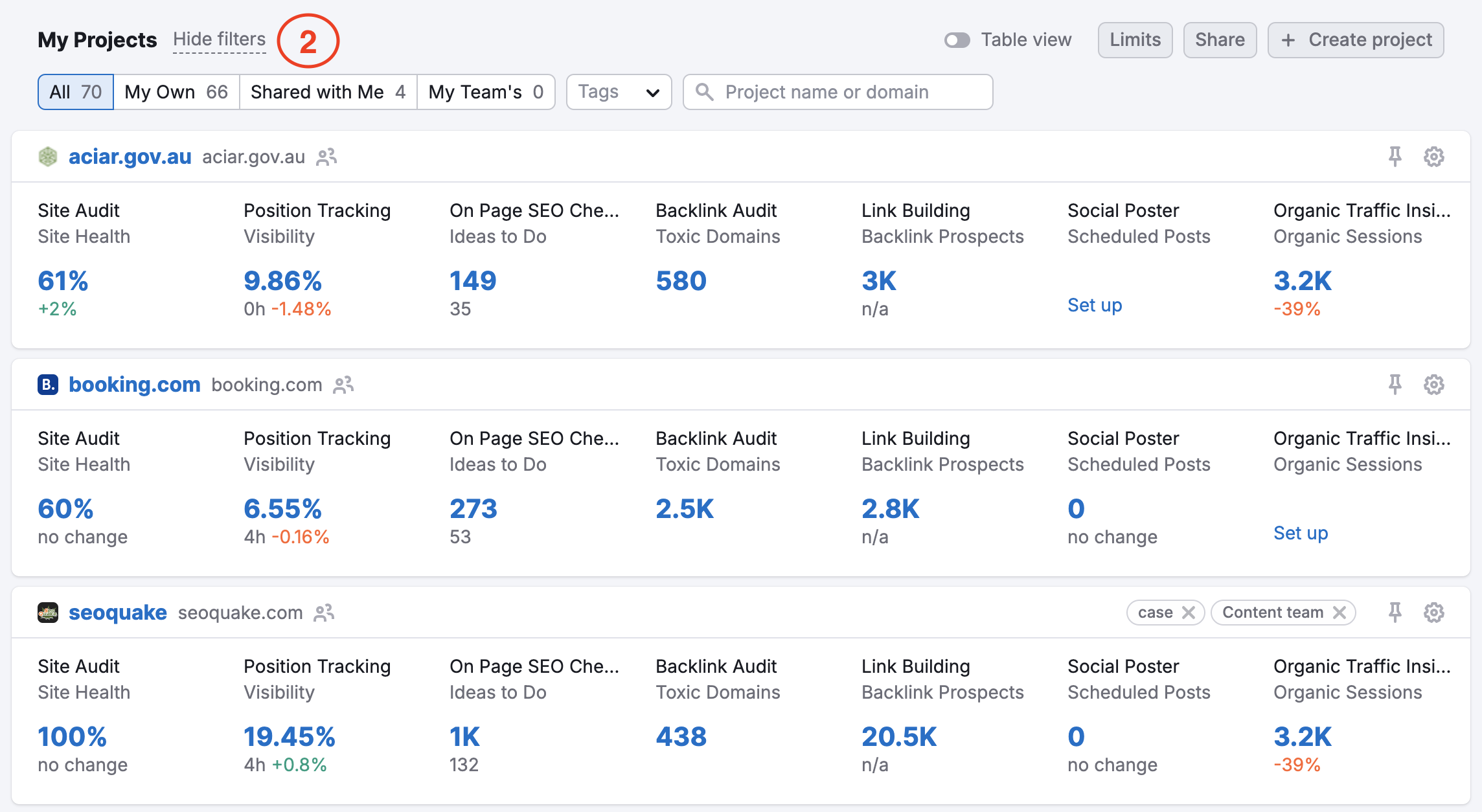
Task: Open booking.com Scheduled Posts 0 value
Action: 1076,509
